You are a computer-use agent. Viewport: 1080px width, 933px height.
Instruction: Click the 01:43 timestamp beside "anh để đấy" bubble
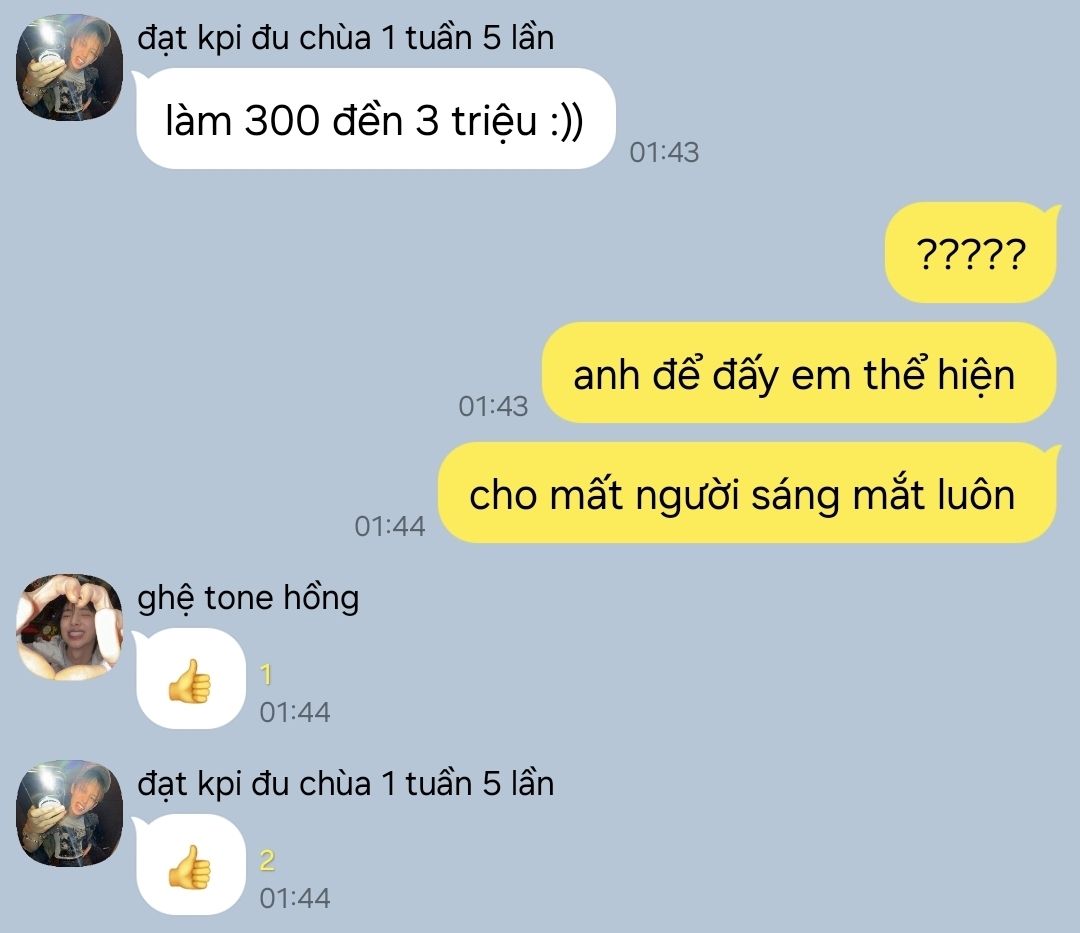(x=493, y=406)
